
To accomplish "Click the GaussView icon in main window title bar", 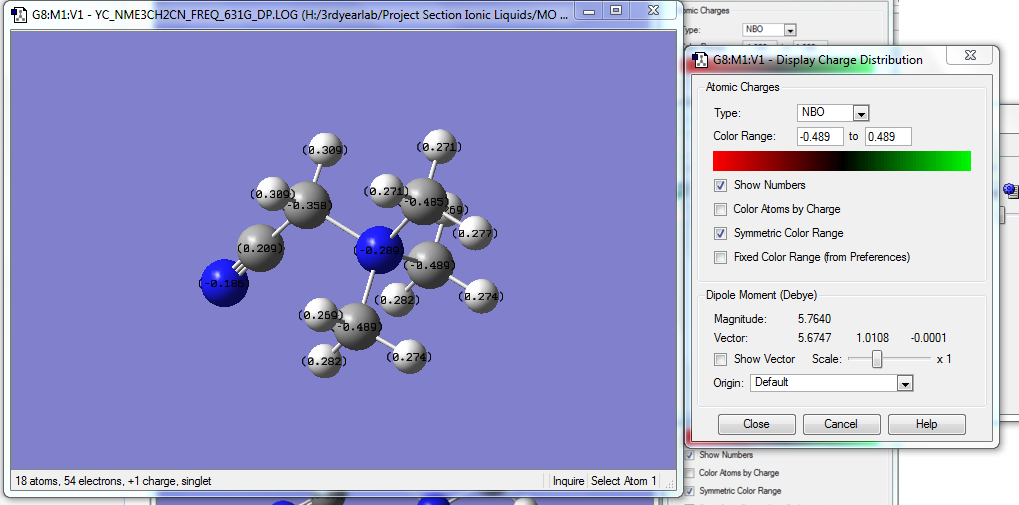I will 19,15.
